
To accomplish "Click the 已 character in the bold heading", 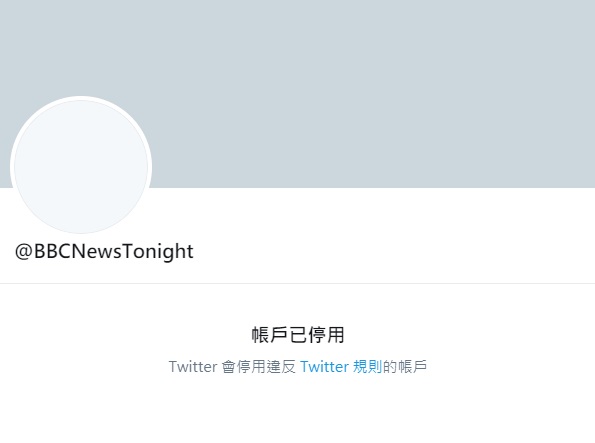I will (298, 335).
